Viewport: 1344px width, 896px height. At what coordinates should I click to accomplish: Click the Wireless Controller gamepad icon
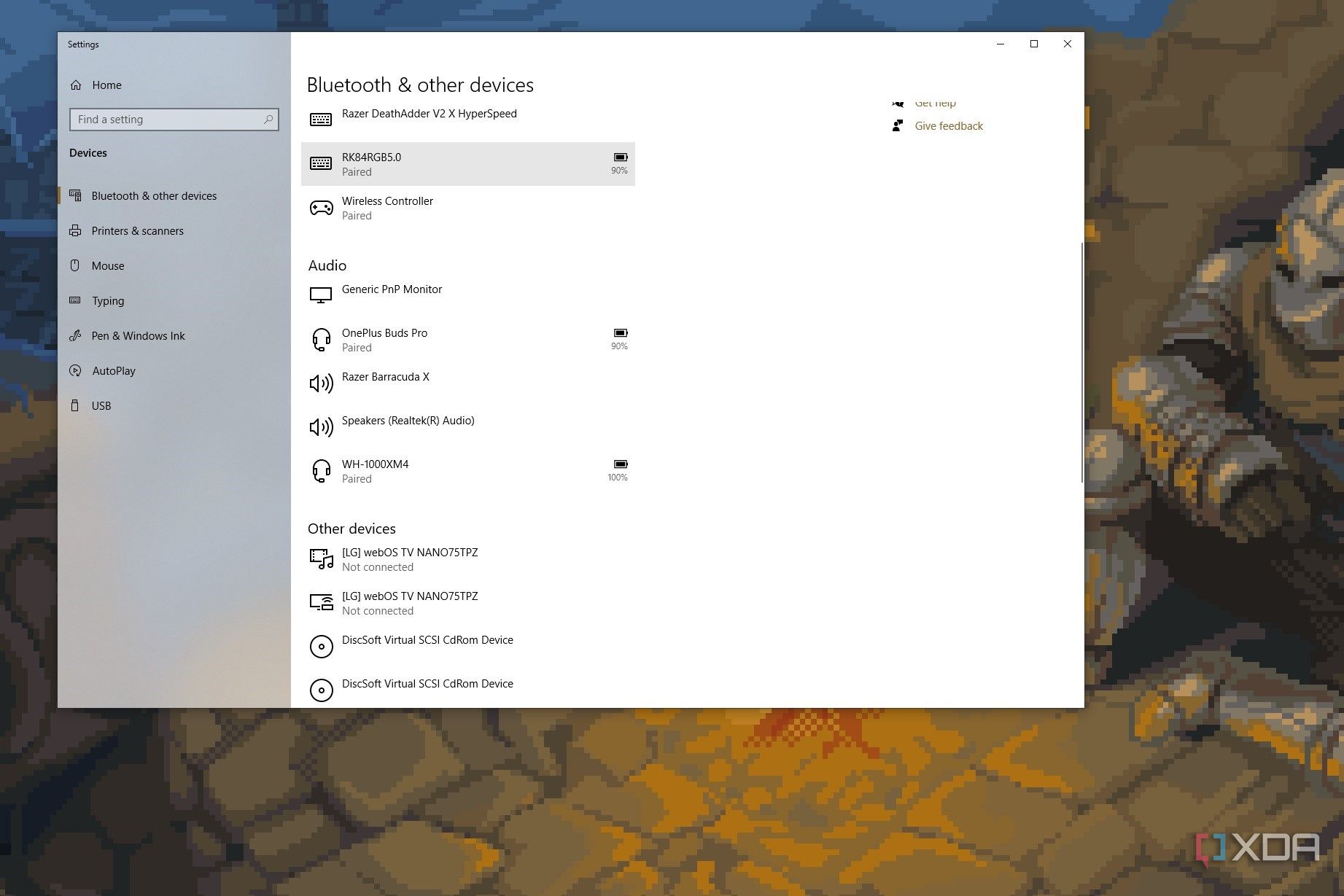(321, 209)
